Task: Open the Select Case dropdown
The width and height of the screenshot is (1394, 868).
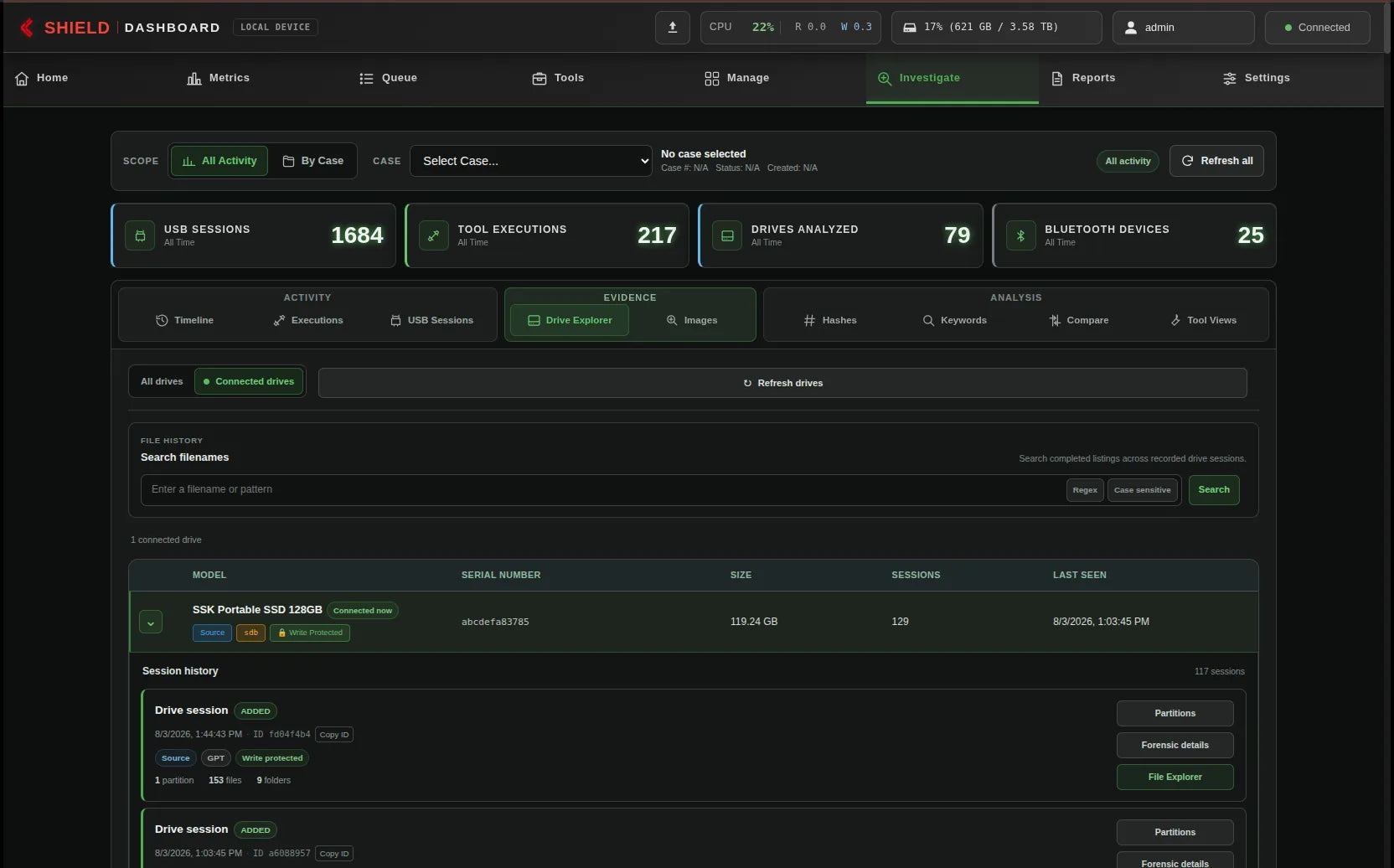Action: [531, 161]
